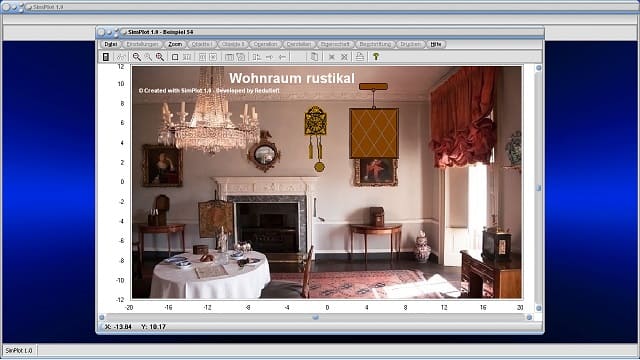Click the right end knob of bottom slider

[x=529, y=317]
